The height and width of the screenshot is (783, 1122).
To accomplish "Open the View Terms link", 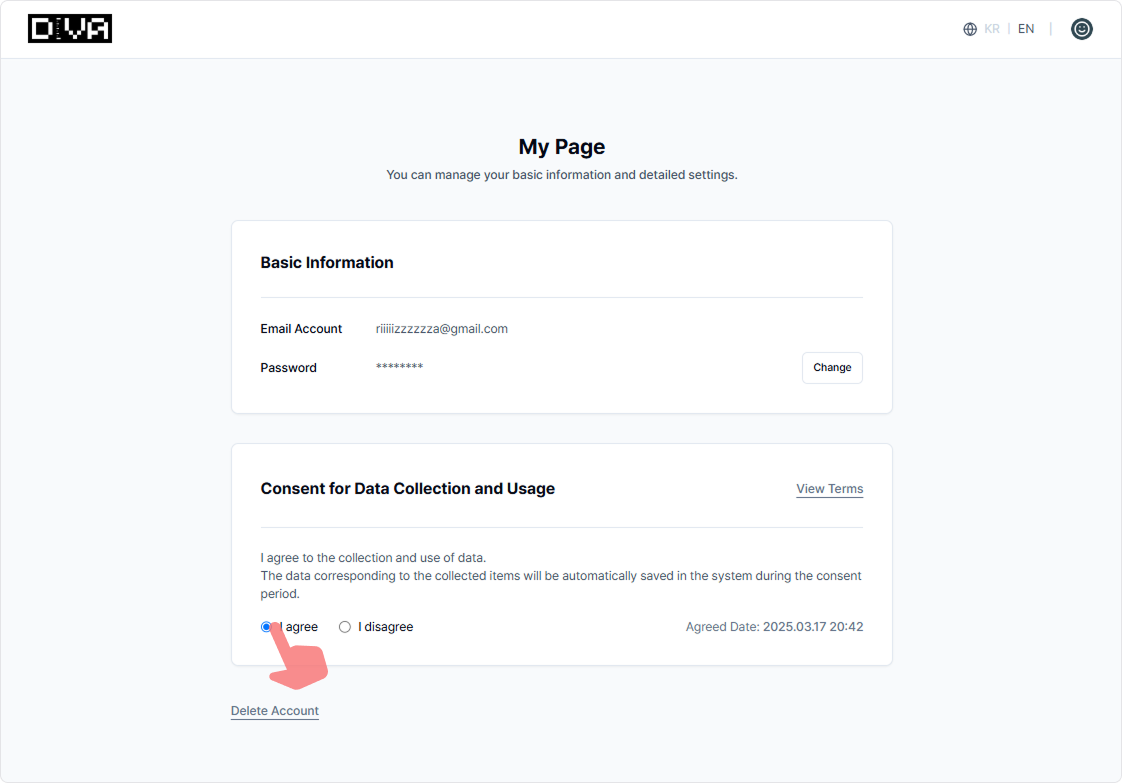I will click(829, 489).
